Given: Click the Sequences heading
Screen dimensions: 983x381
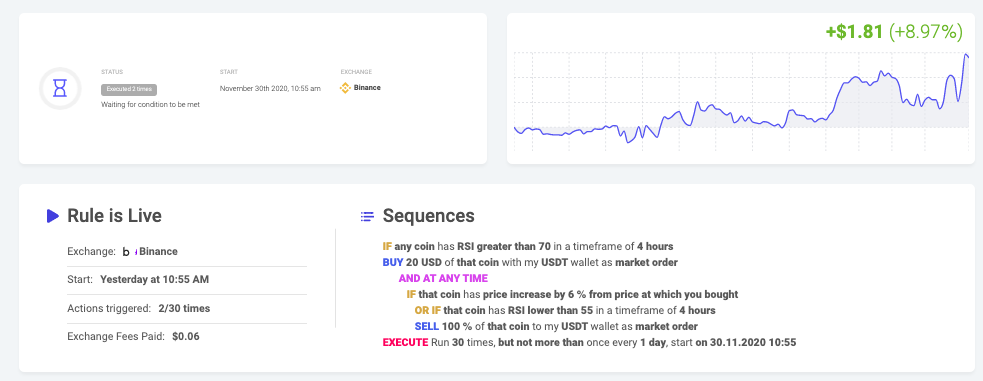Looking at the screenshot, I should (429, 216).
